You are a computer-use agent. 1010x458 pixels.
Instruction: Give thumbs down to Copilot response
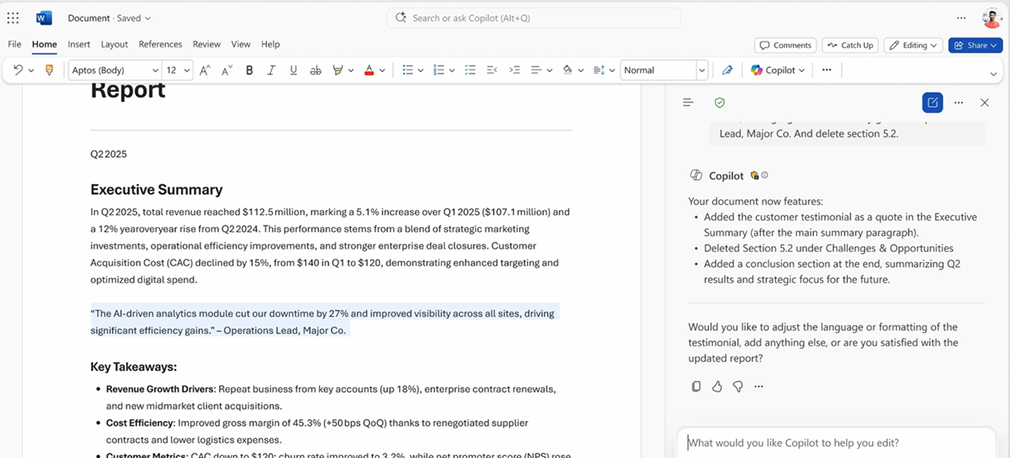click(738, 386)
